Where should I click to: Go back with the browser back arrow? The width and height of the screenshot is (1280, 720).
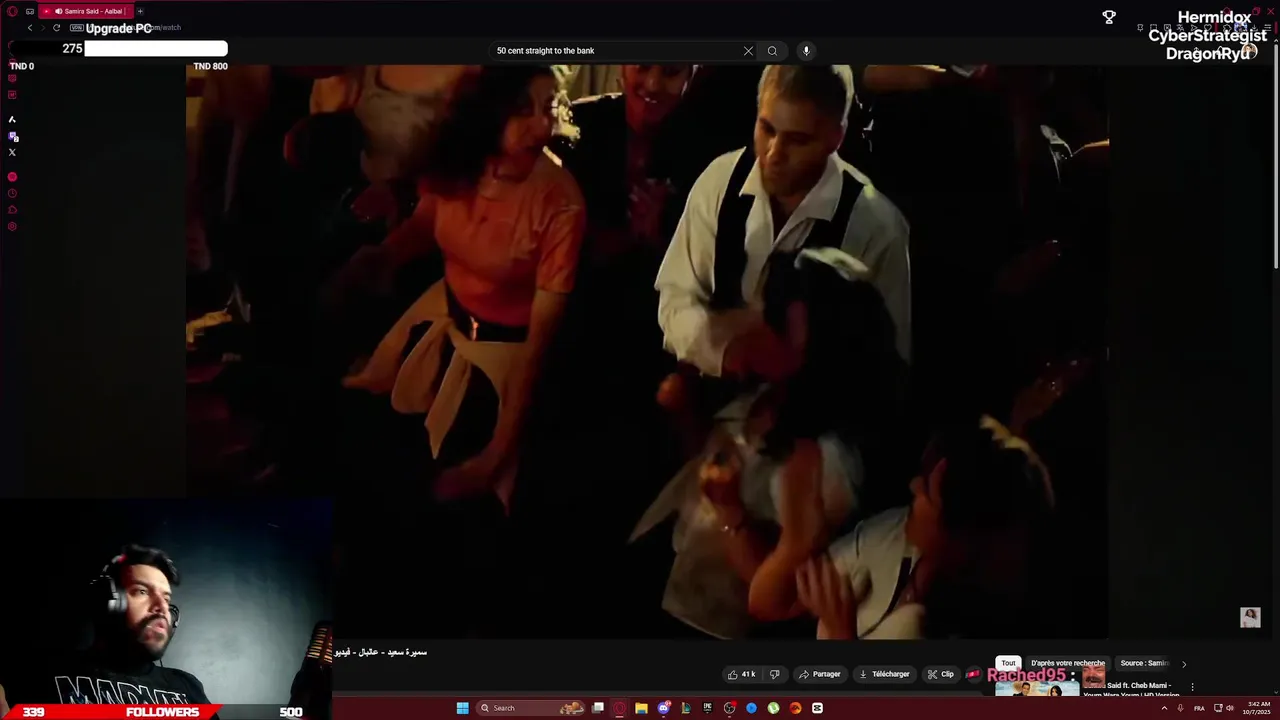point(30,28)
